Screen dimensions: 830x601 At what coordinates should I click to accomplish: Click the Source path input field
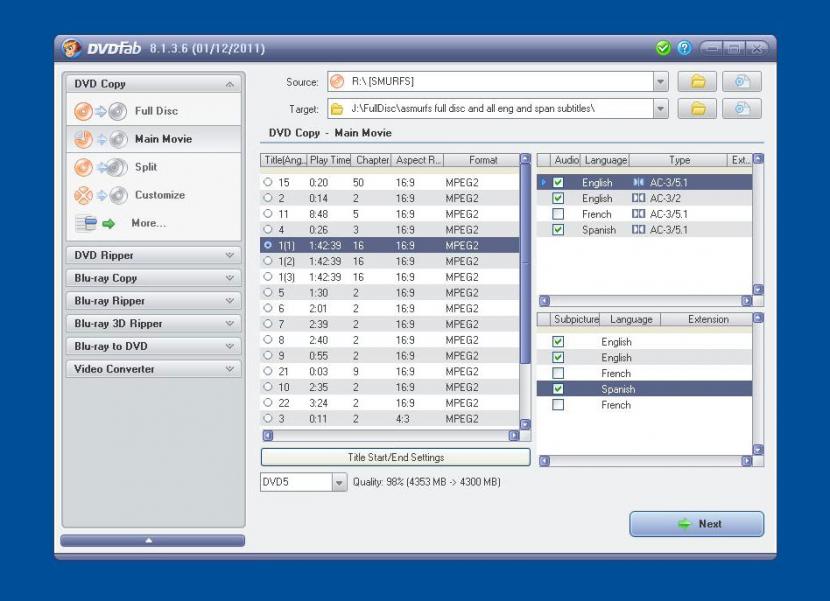click(x=491, y=82)
